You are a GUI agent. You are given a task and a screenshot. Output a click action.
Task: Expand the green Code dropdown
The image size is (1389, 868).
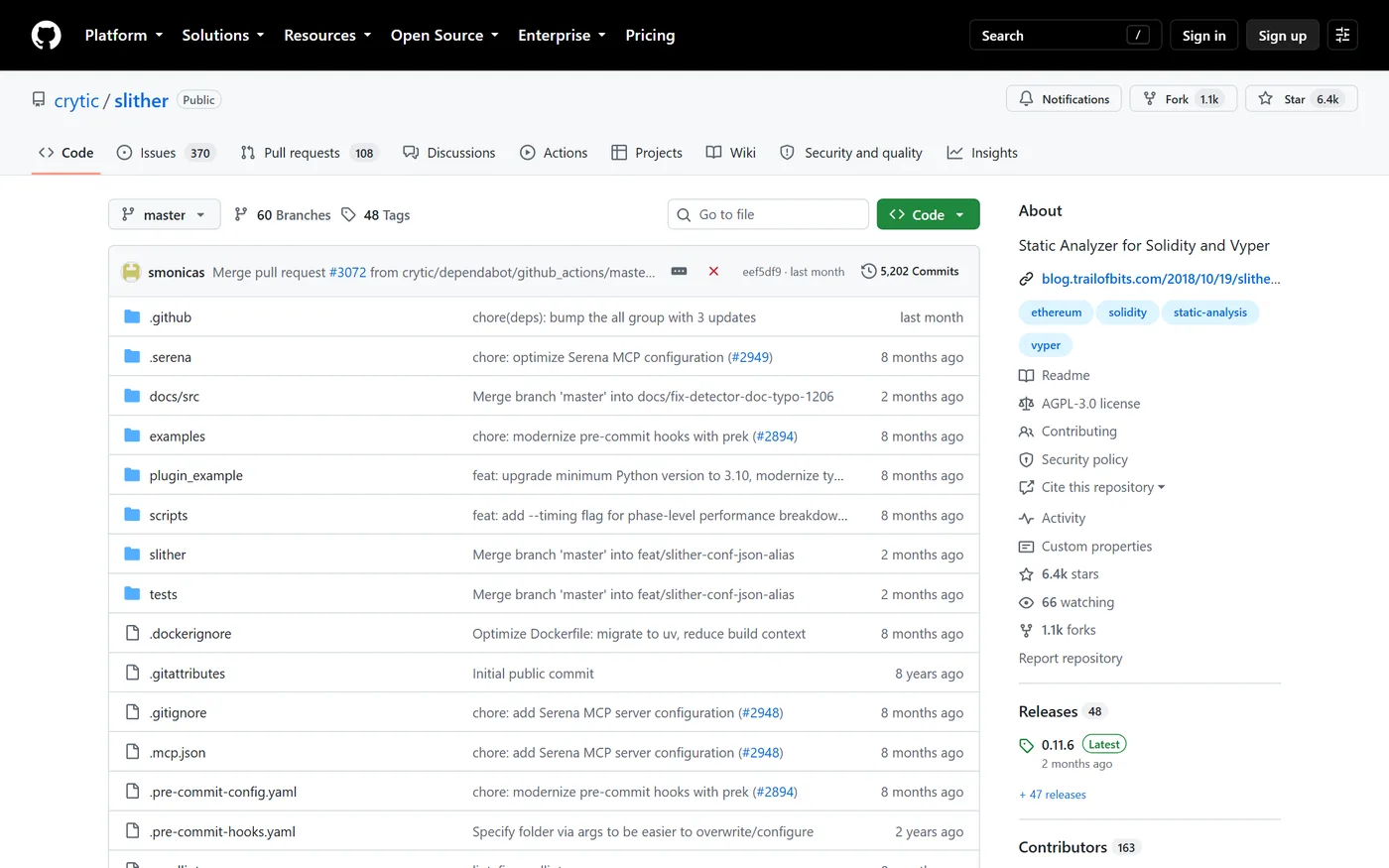[928, 214]
